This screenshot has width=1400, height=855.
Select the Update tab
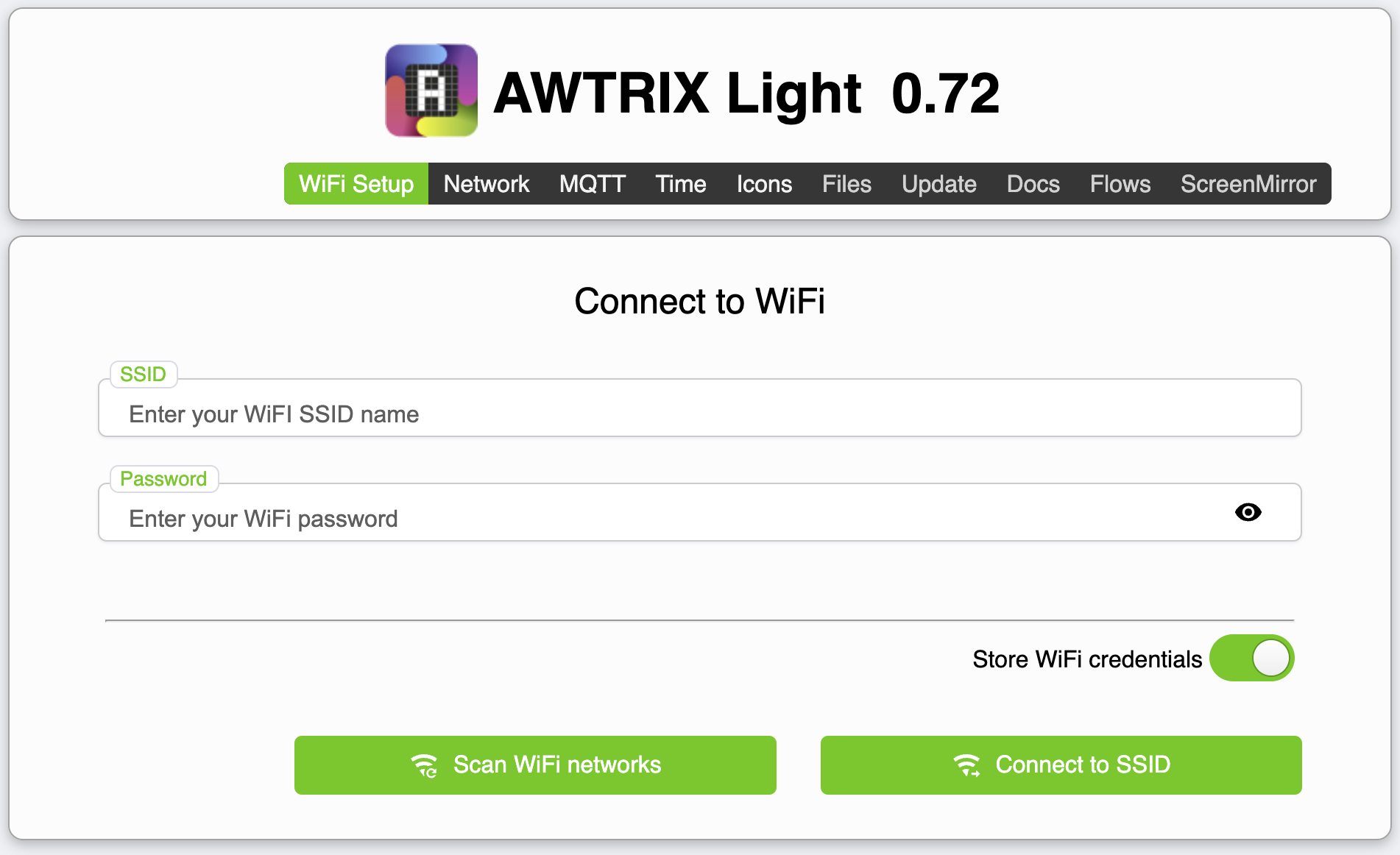(939, 184)
